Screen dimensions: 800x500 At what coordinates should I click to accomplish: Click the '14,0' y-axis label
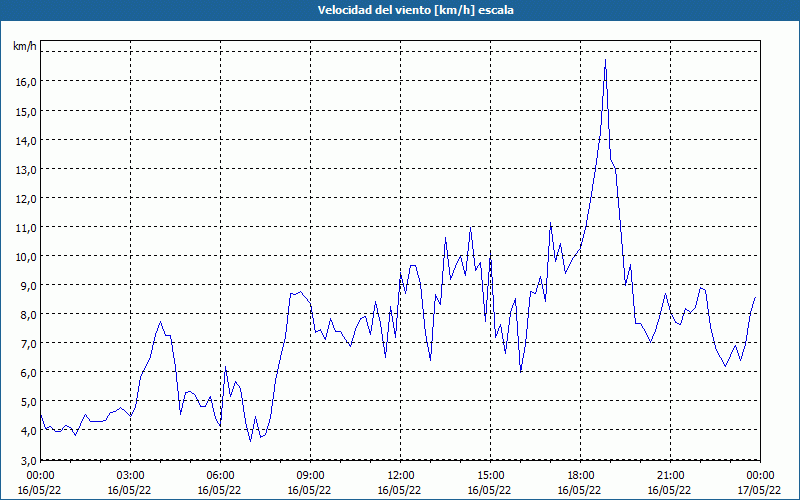[x=26, y=140]
